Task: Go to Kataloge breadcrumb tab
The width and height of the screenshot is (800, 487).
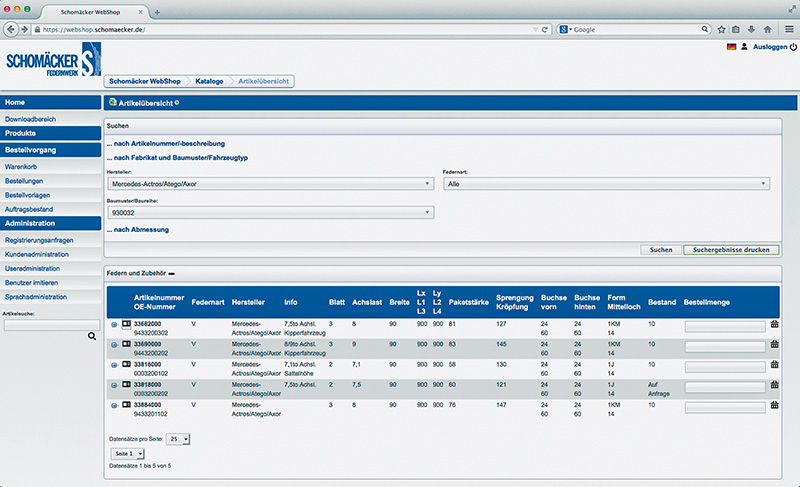Action: pos(210,80)
